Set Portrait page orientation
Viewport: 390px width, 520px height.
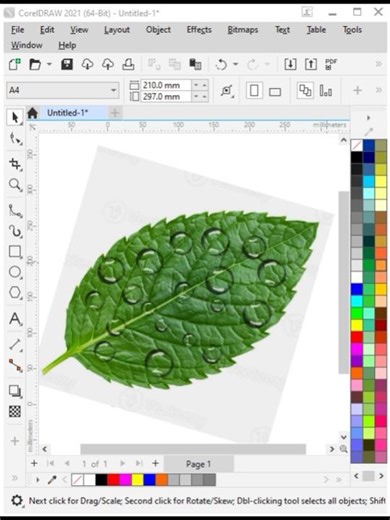[254, 90]
